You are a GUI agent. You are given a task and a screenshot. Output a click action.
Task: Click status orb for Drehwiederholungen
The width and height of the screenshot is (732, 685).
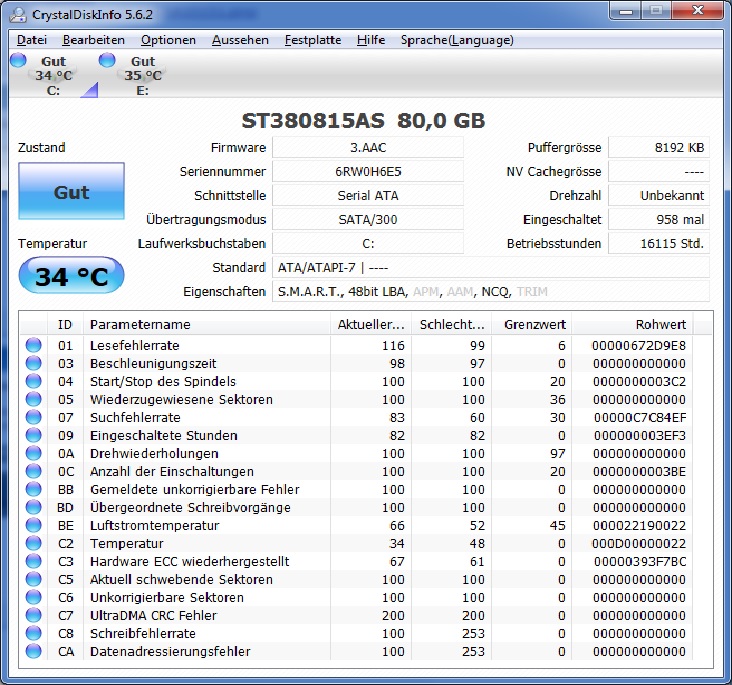[x=33, y=453]
